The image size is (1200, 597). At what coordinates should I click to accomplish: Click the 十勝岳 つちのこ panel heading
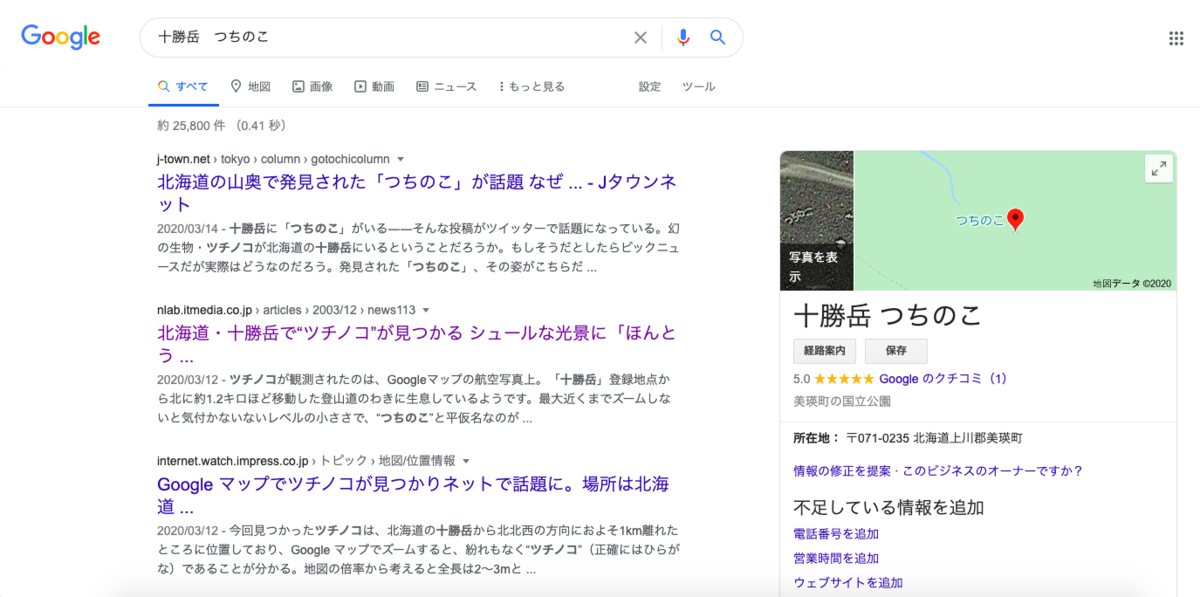(887, 316)
